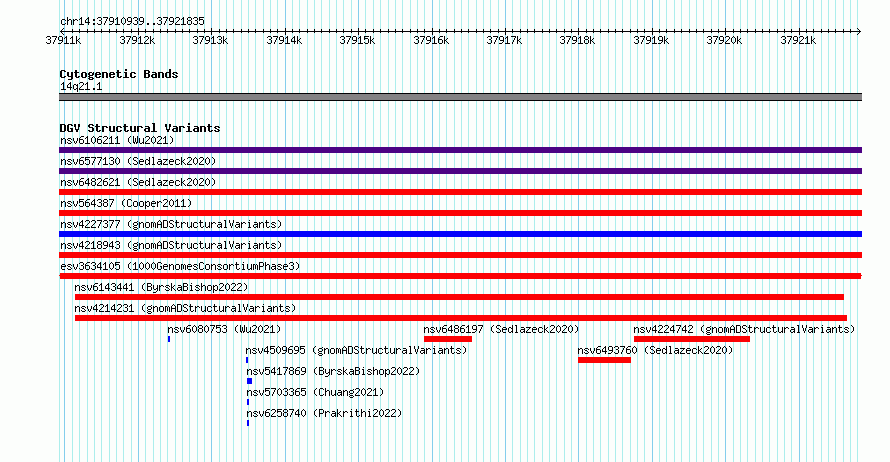Click the Cytogenetic Bands track title
The width and height of the screenshot is (890, 462).
click(x=119, y=74)
